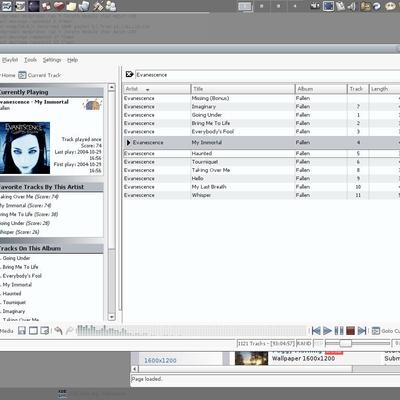400x400 pixels.
Task: Click the Title column header
Action: (x=243, y=89)
